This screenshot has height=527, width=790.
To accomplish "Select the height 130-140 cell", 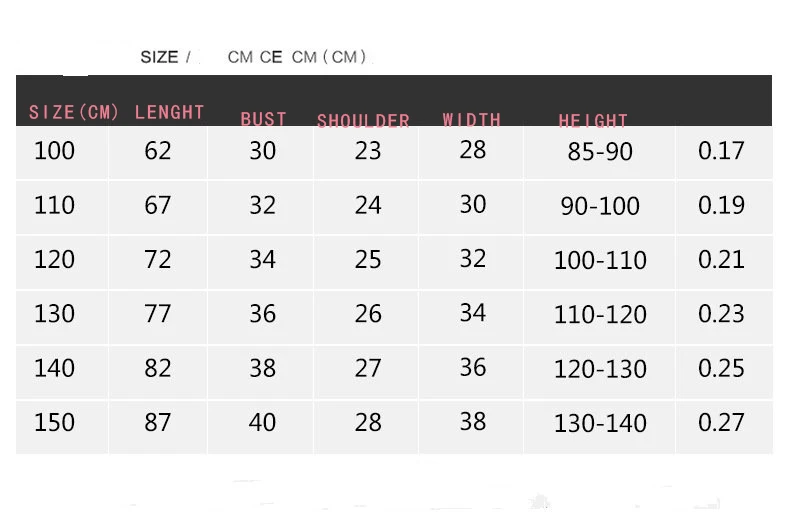I will (600, 425).
